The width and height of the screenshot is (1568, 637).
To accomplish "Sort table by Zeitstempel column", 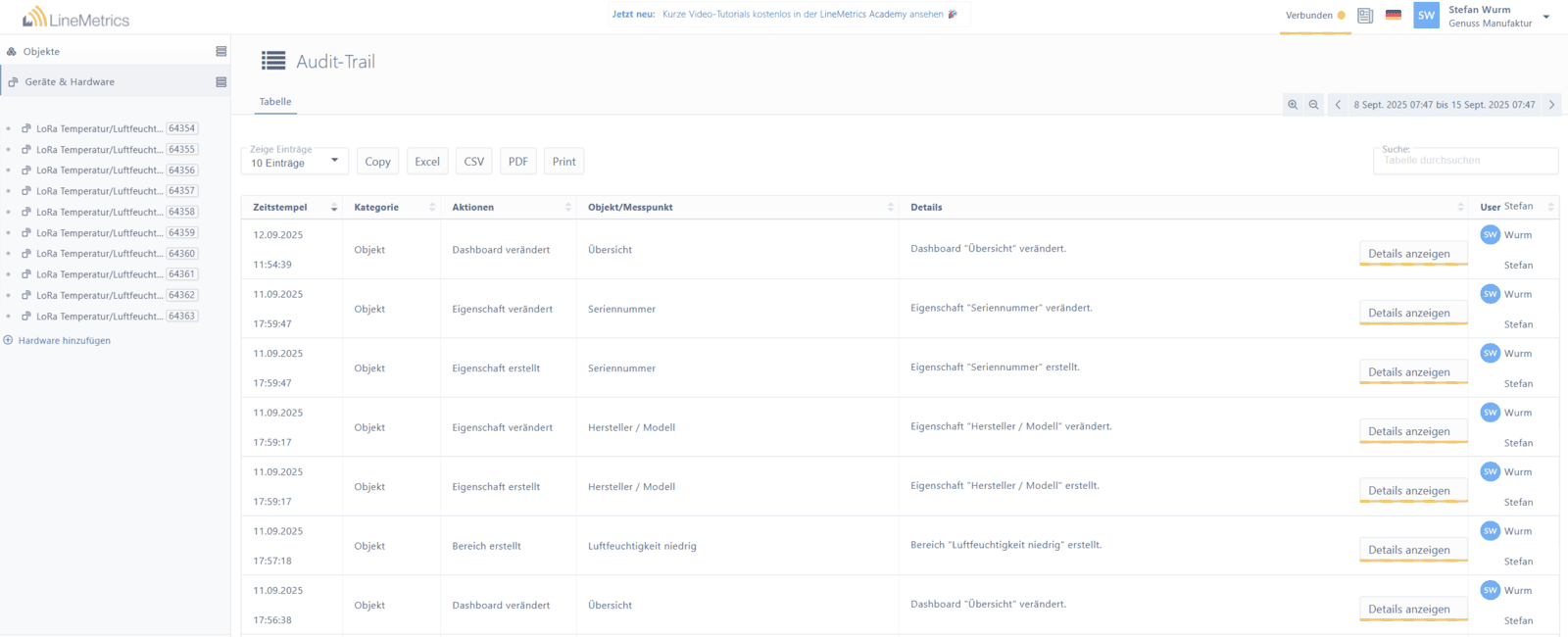I will click(294, 208).
